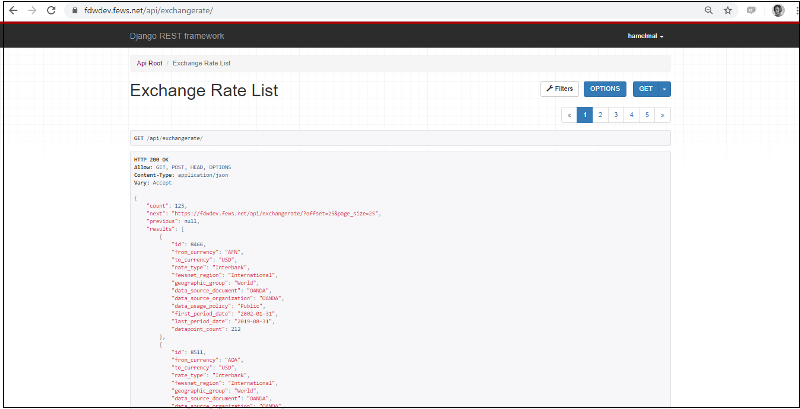The width and height of the screenshot is (800, 409).
Task: Open the Chrome three-dot menu
Action: coord(793,10)
